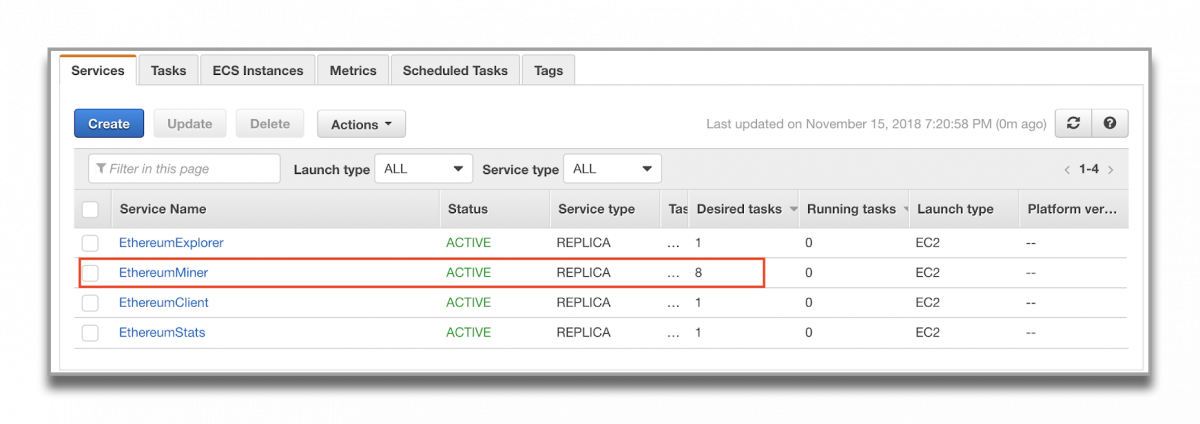1200x424 pixels.
Task: Tick the EthereumExplorer checkbox
Action: [x=91, y=243]
